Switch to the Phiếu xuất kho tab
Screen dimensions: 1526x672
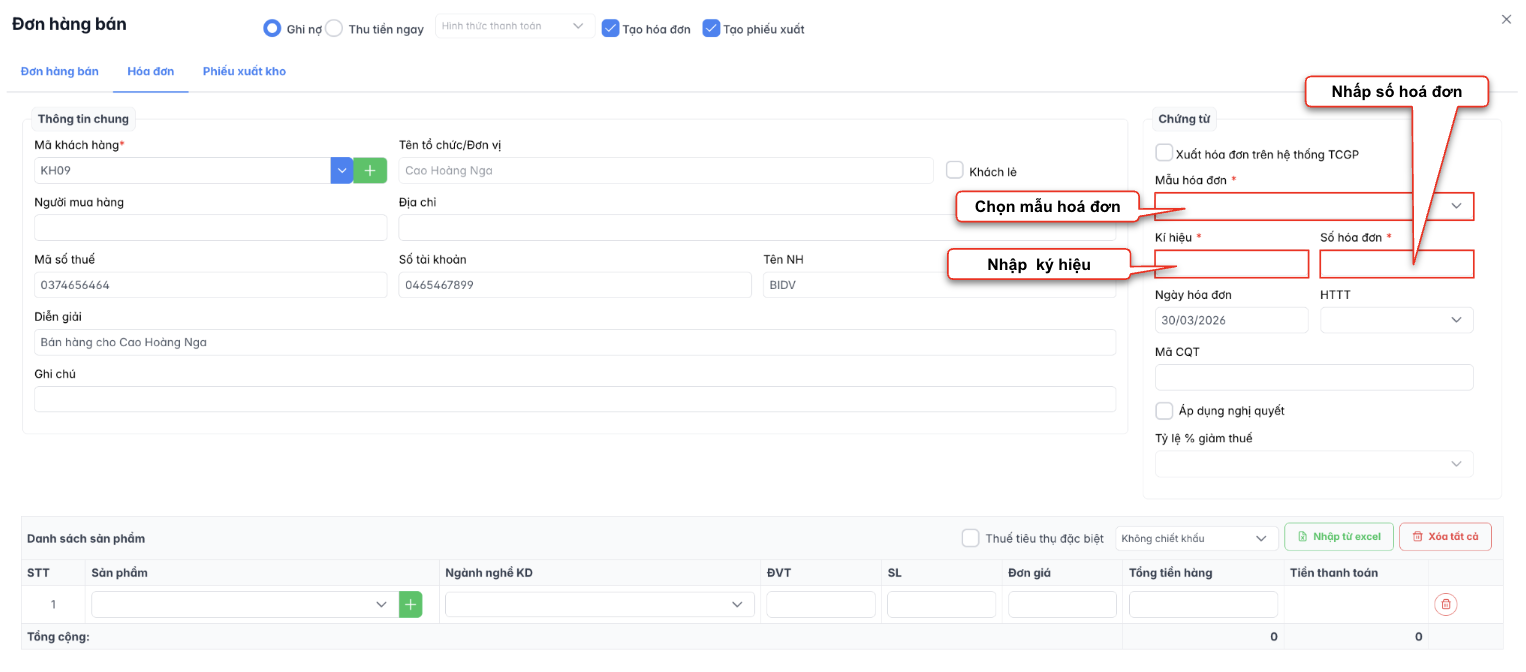[244, 72]
